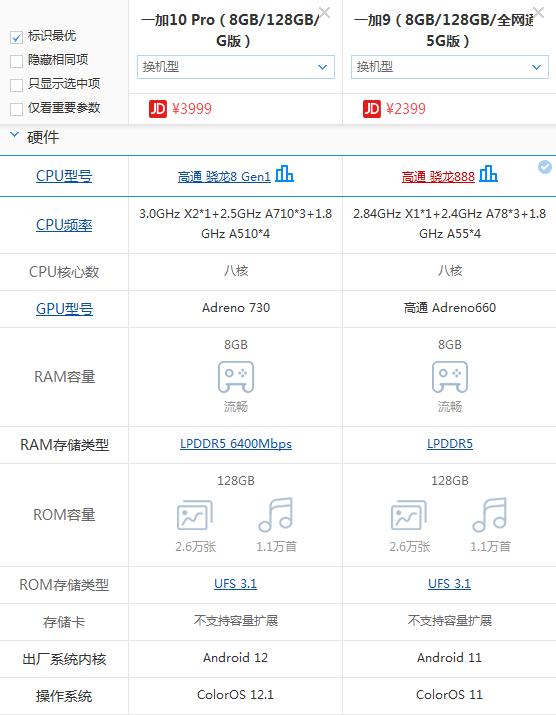Screen dimensions: 556x715
Task: Open the benchmark chart icon for 骁龙8 Gen1
Action: coord(285,174)
